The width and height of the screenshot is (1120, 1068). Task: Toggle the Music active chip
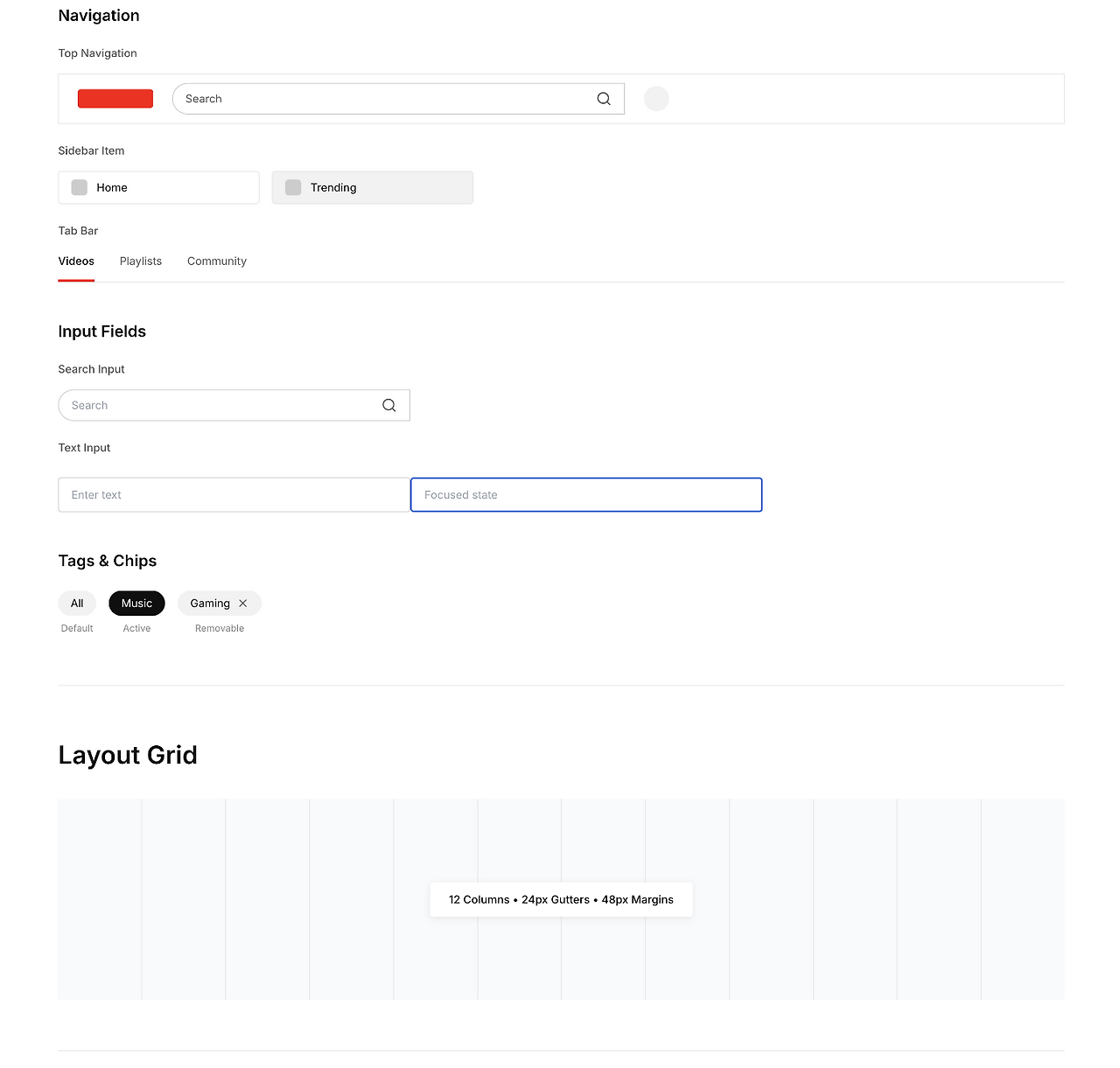[136, 604]
